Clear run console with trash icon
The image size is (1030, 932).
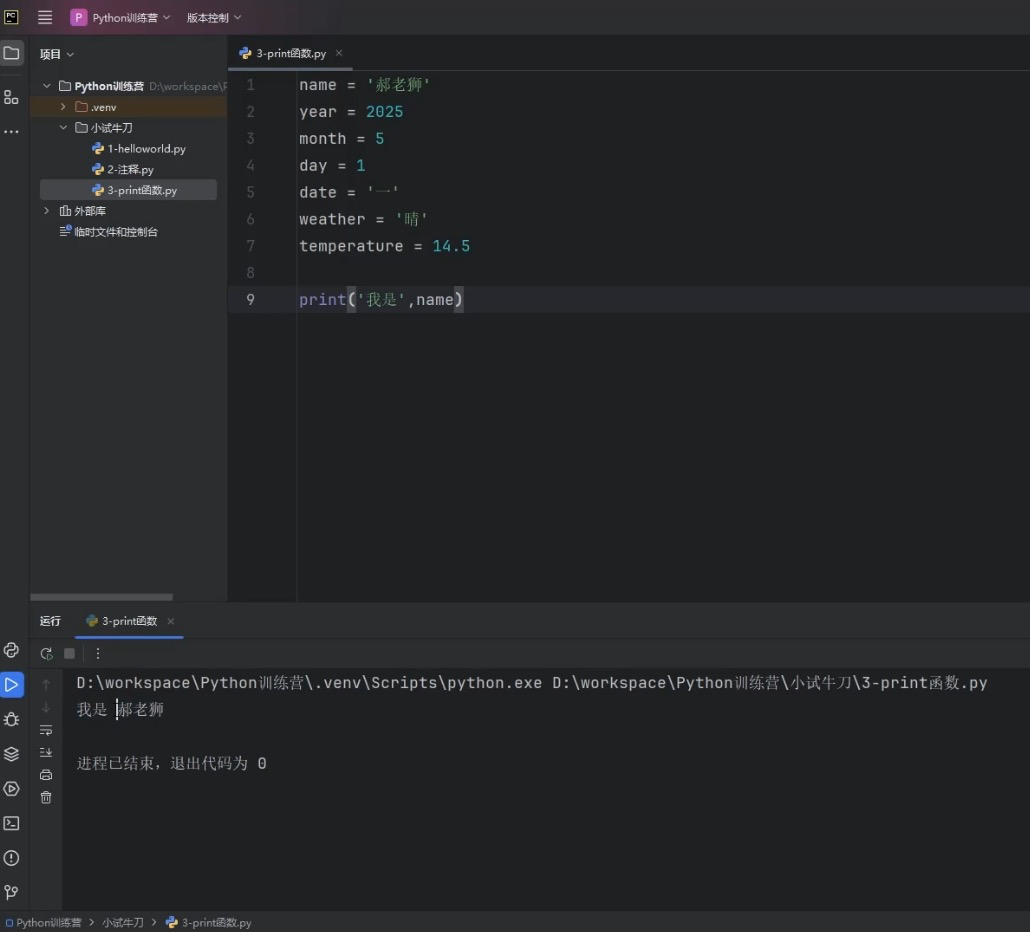click(x=46, y=797)
